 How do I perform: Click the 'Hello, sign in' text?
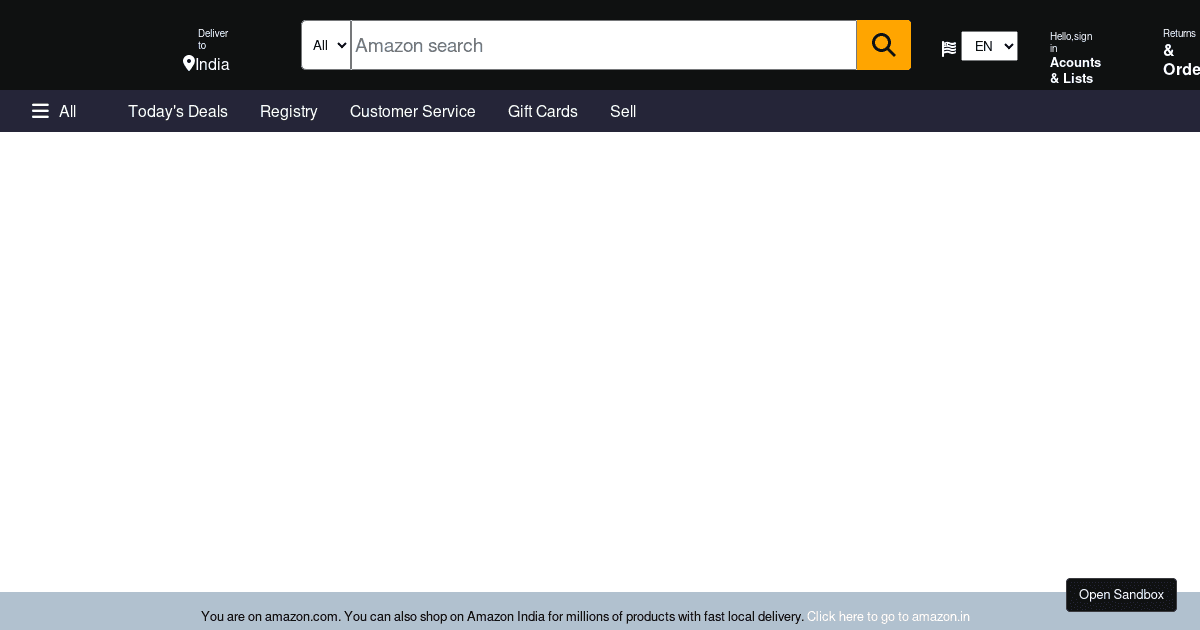click(1070, 42)
